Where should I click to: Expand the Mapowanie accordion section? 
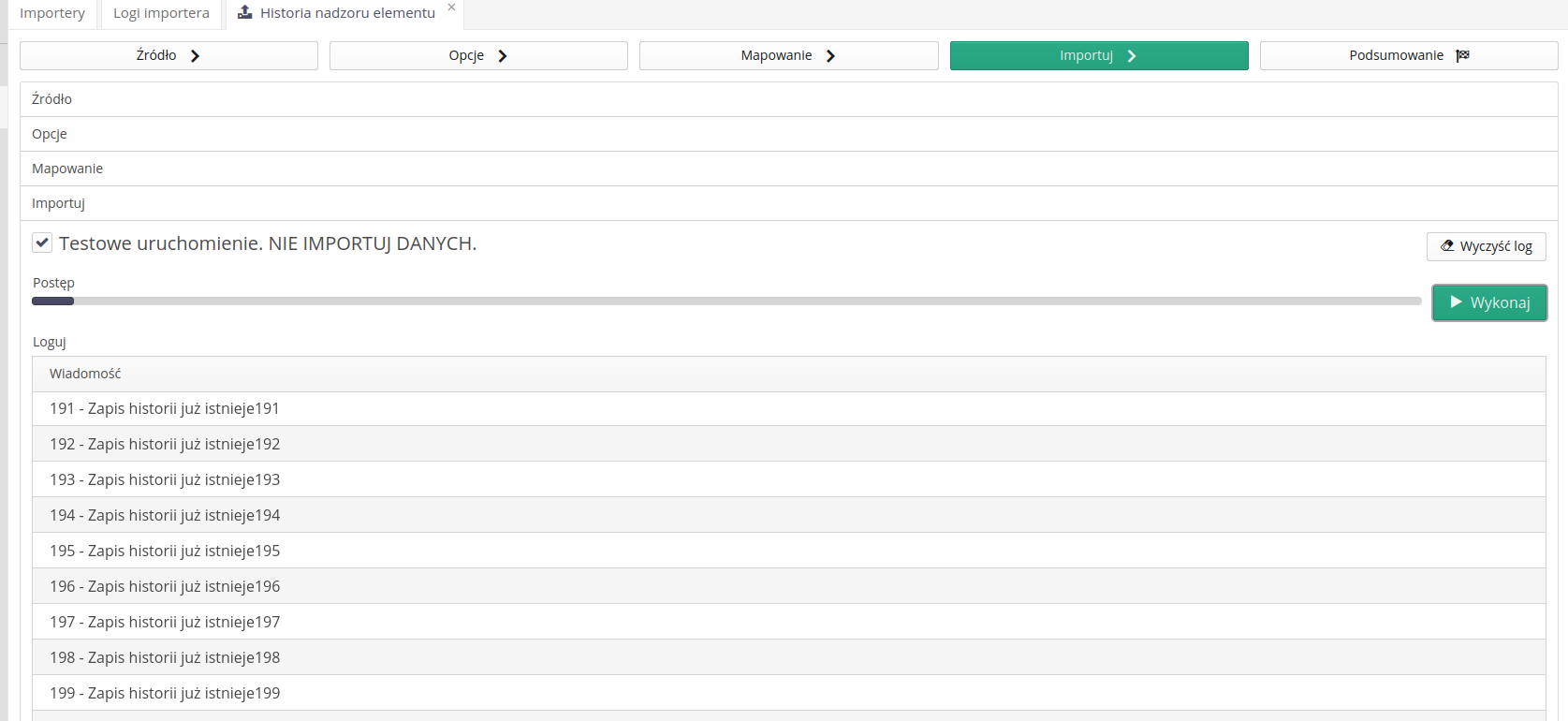coord(67,169)
